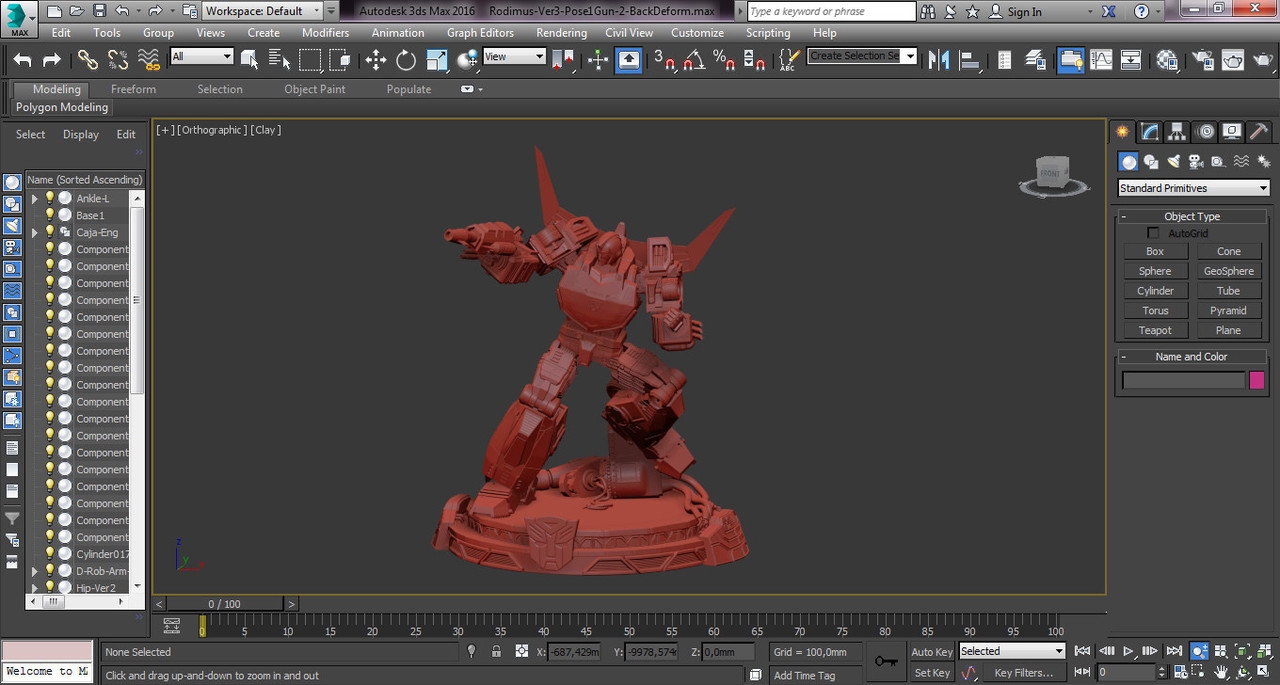Click the pink object color swatch
The image size is (1280, 685).
pyautogui.click(x=1257, y=380)
